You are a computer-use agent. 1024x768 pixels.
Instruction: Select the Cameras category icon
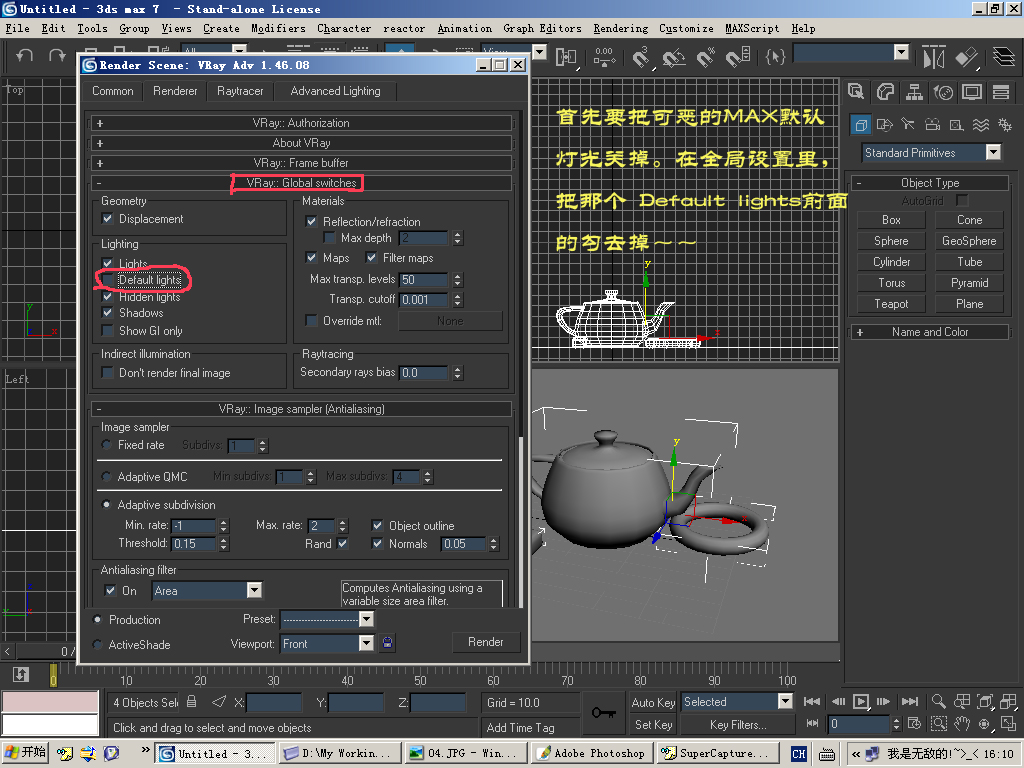pos(933,124)
